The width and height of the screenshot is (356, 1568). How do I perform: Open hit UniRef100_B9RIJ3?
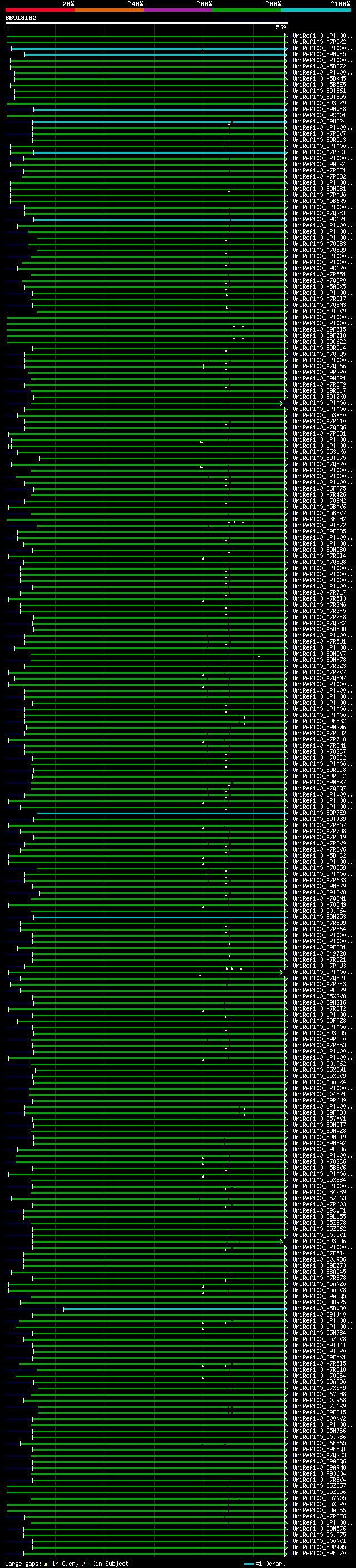(x=319, y=140)
